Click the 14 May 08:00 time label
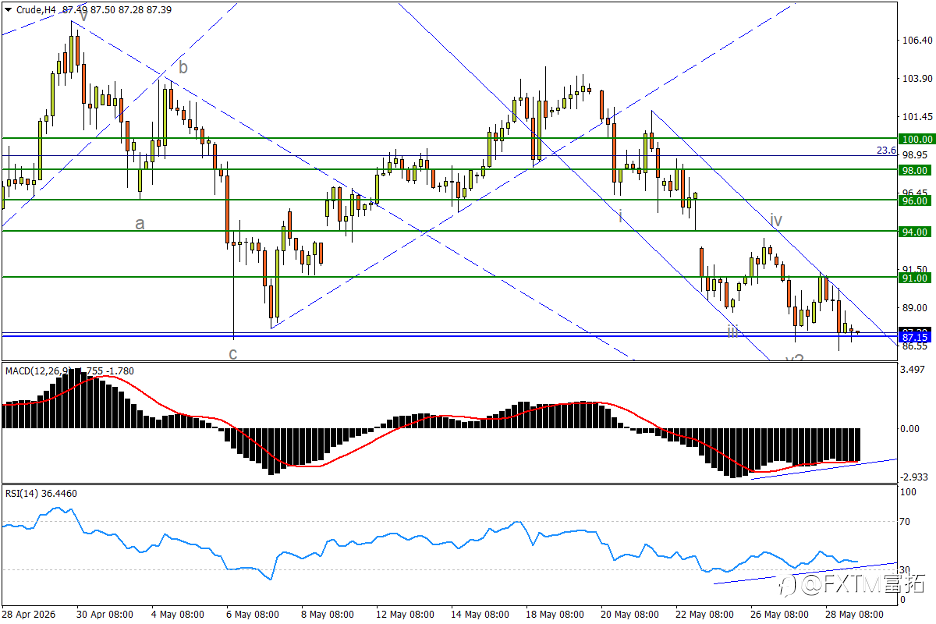936x624 pixels. (x=479, y=614)
